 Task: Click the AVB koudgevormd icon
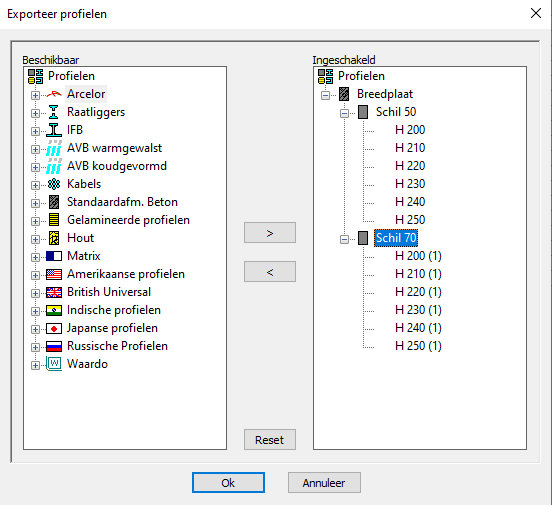54,166
